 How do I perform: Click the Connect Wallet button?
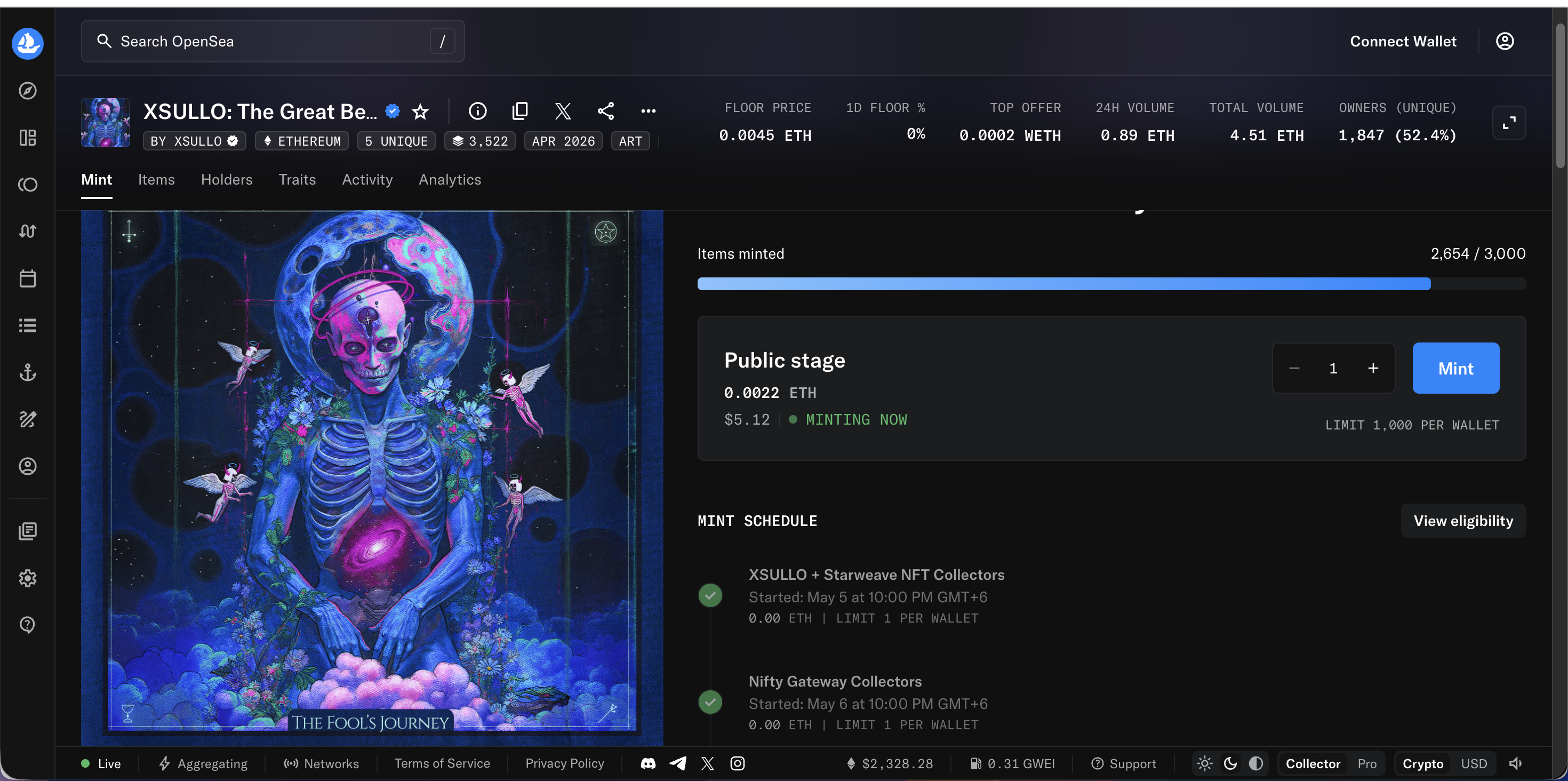click(x=1403, y=41)
